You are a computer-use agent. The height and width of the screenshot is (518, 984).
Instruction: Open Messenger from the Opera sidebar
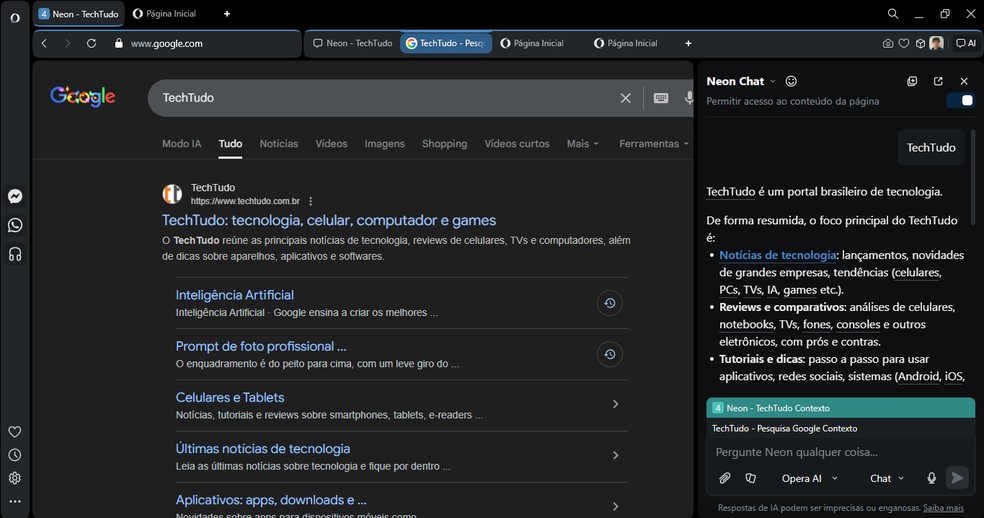pos(15,197)
